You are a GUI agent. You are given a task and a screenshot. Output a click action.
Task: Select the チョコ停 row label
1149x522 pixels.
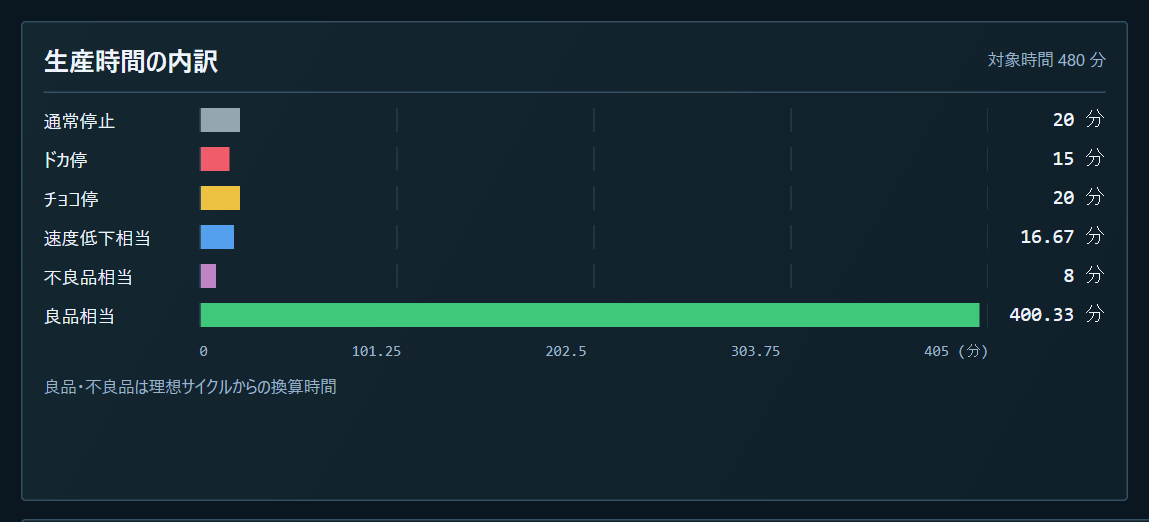tap(71, 199)
